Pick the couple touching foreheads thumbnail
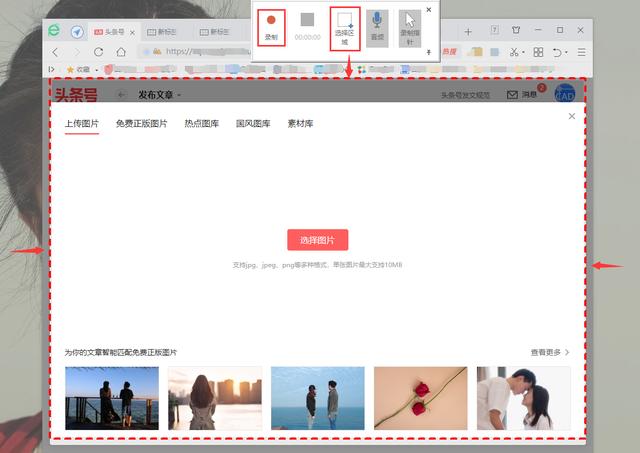This screenshot has height=453, width=640. [524, 398]
